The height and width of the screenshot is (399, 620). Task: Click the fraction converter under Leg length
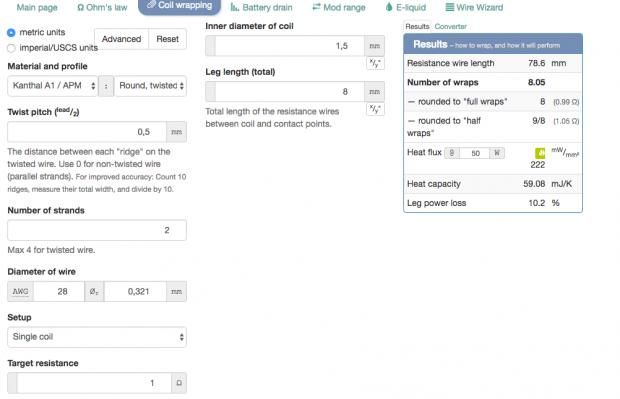375,109
